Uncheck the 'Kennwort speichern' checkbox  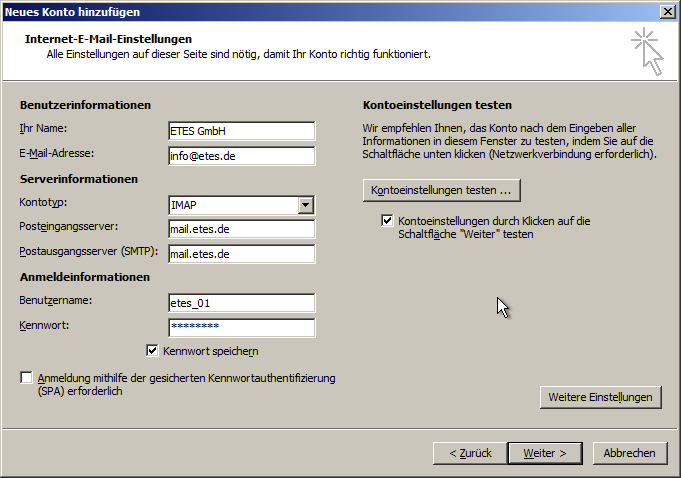coord(152,350)
